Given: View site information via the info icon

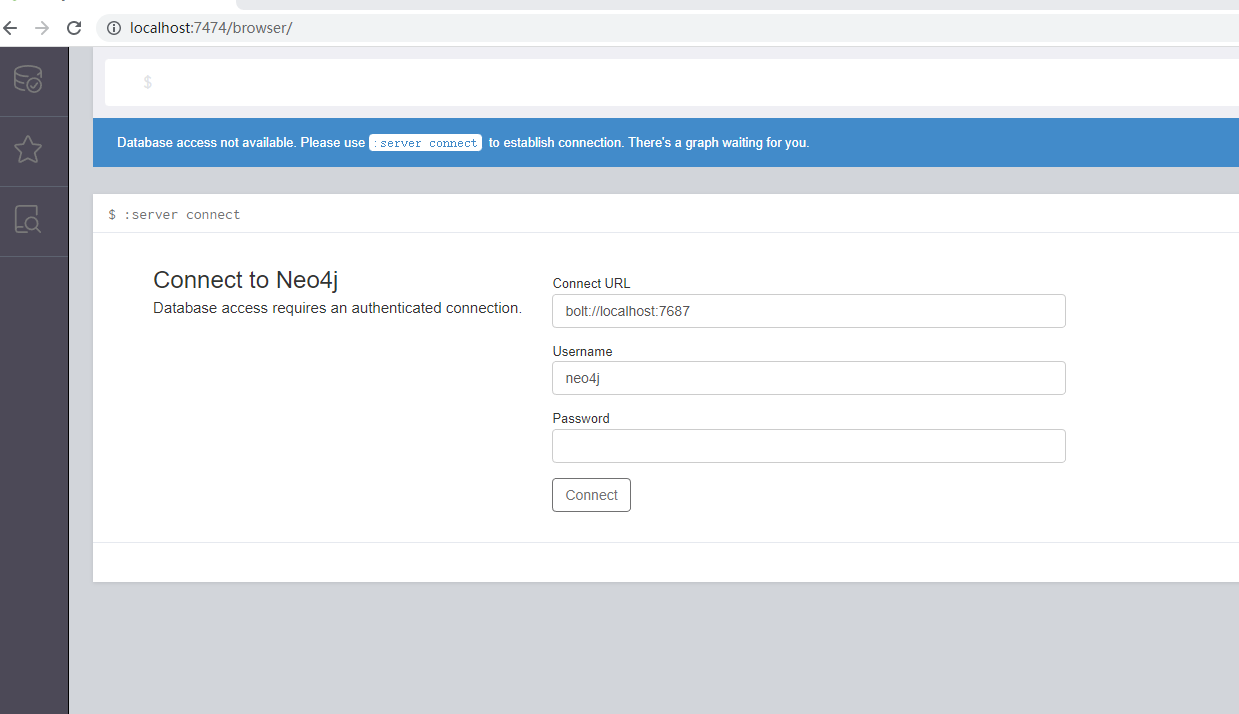Looking at the screenshot, I should 113,28.
